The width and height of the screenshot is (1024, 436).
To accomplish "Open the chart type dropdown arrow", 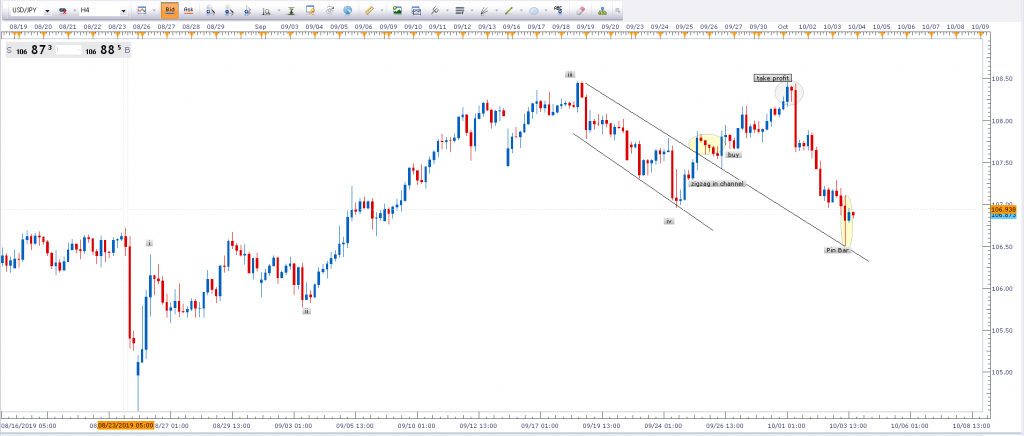I will point(152,9).
